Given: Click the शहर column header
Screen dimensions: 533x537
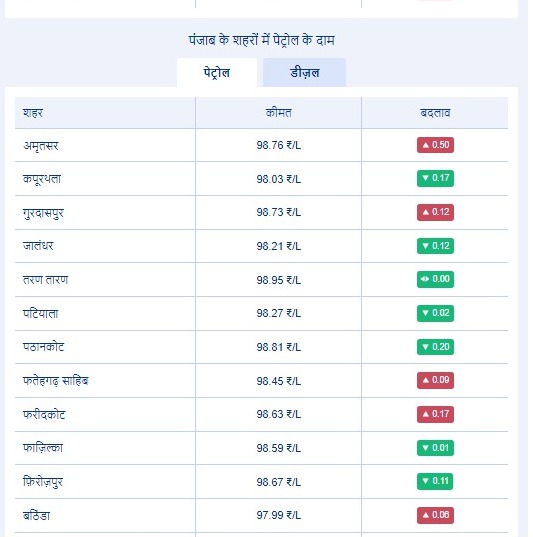Looking at the screenshot, I should pyautogui.click(x=33, y=113).
